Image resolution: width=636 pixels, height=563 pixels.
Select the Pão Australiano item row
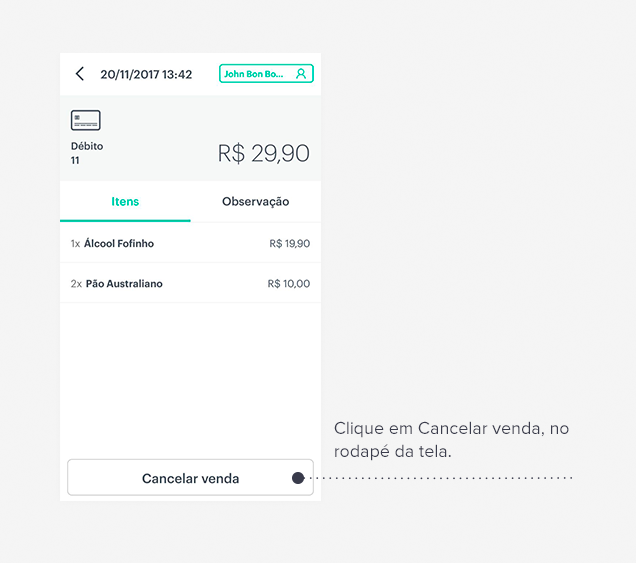pyautogui.click(x=190, y=283)
